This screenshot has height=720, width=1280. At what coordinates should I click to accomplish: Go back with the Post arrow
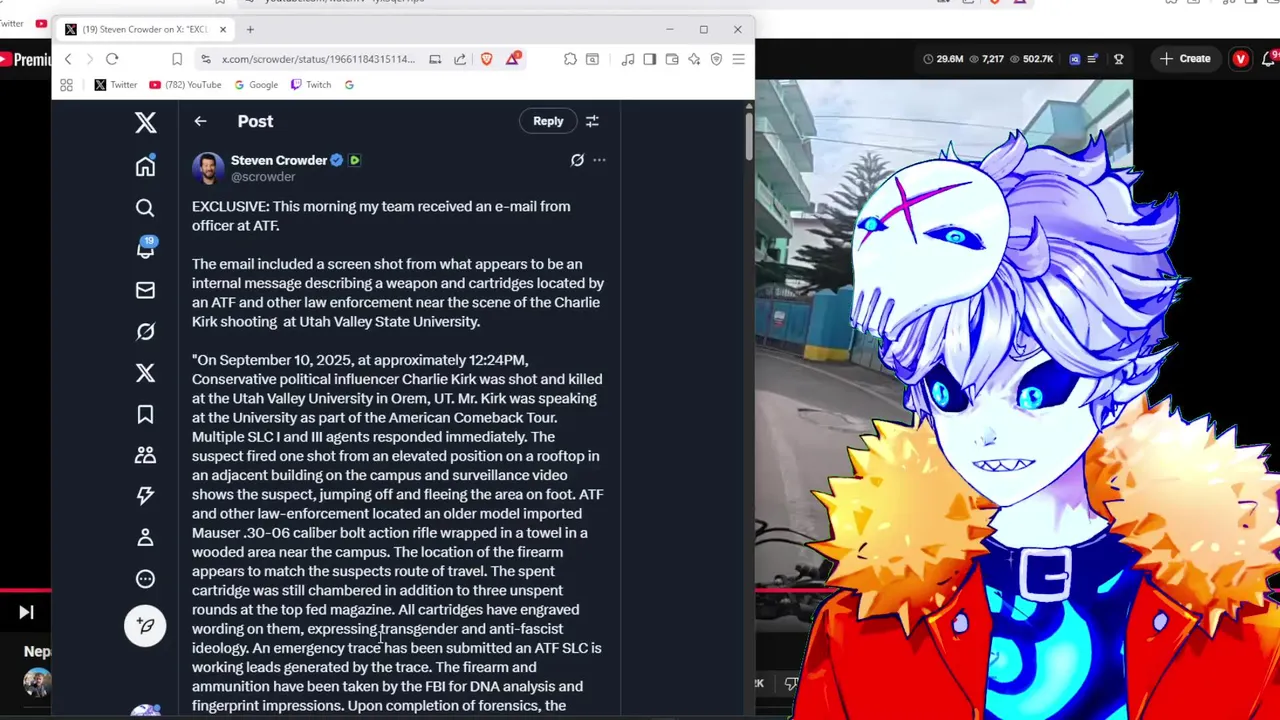tap(200, 121)
